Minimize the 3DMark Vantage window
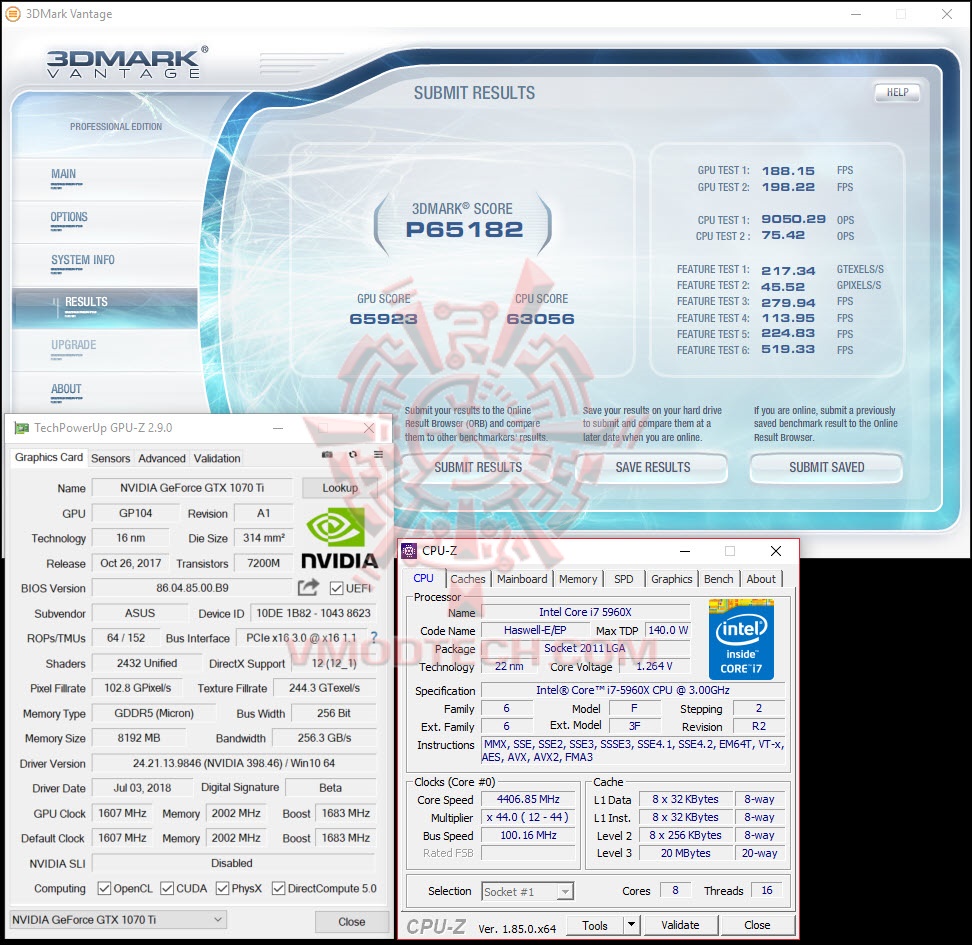The height and width of the screenshot is (945, 972). pos(856,14)
